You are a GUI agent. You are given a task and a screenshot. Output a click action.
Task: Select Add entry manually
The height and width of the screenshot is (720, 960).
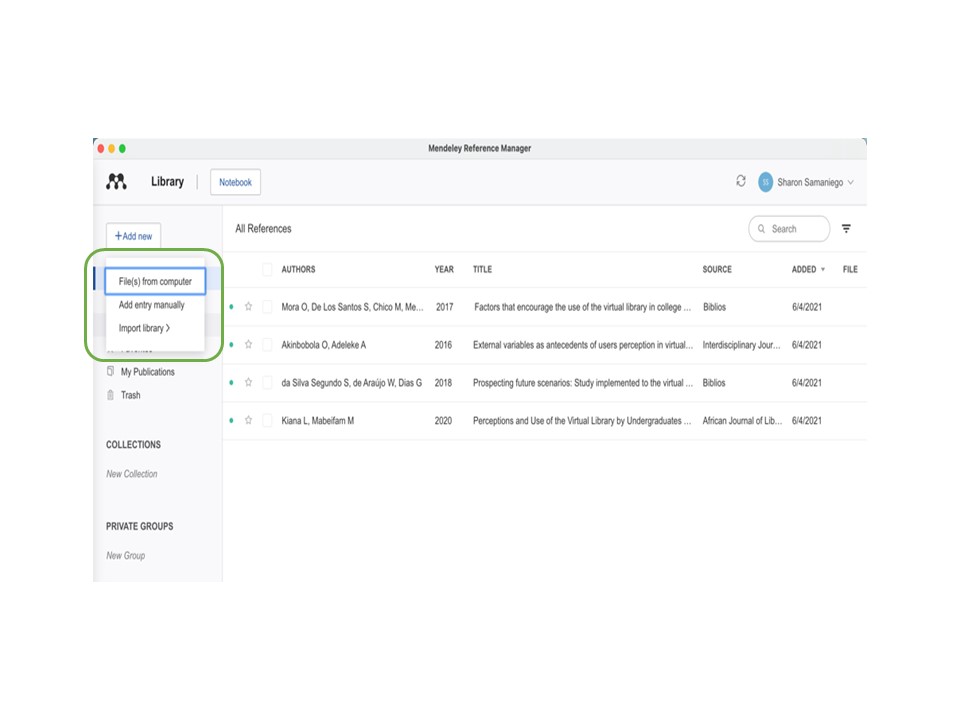tap(151, 305)
